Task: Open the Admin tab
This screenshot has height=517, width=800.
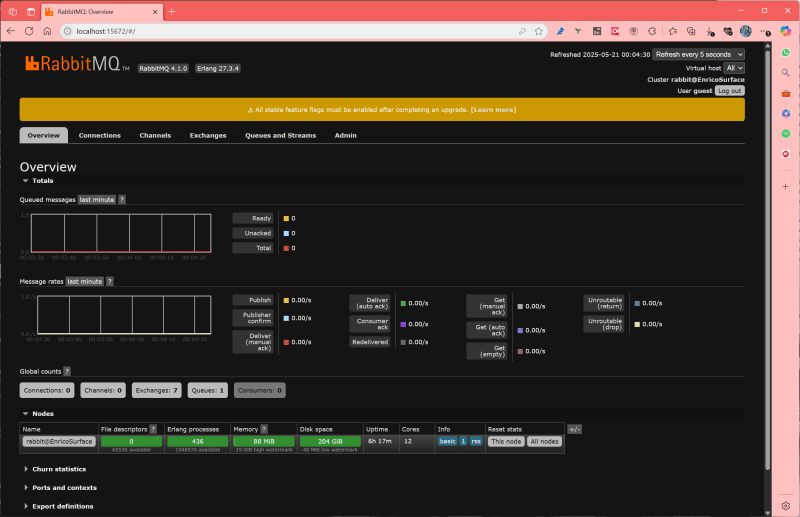Action: [345, 135]
